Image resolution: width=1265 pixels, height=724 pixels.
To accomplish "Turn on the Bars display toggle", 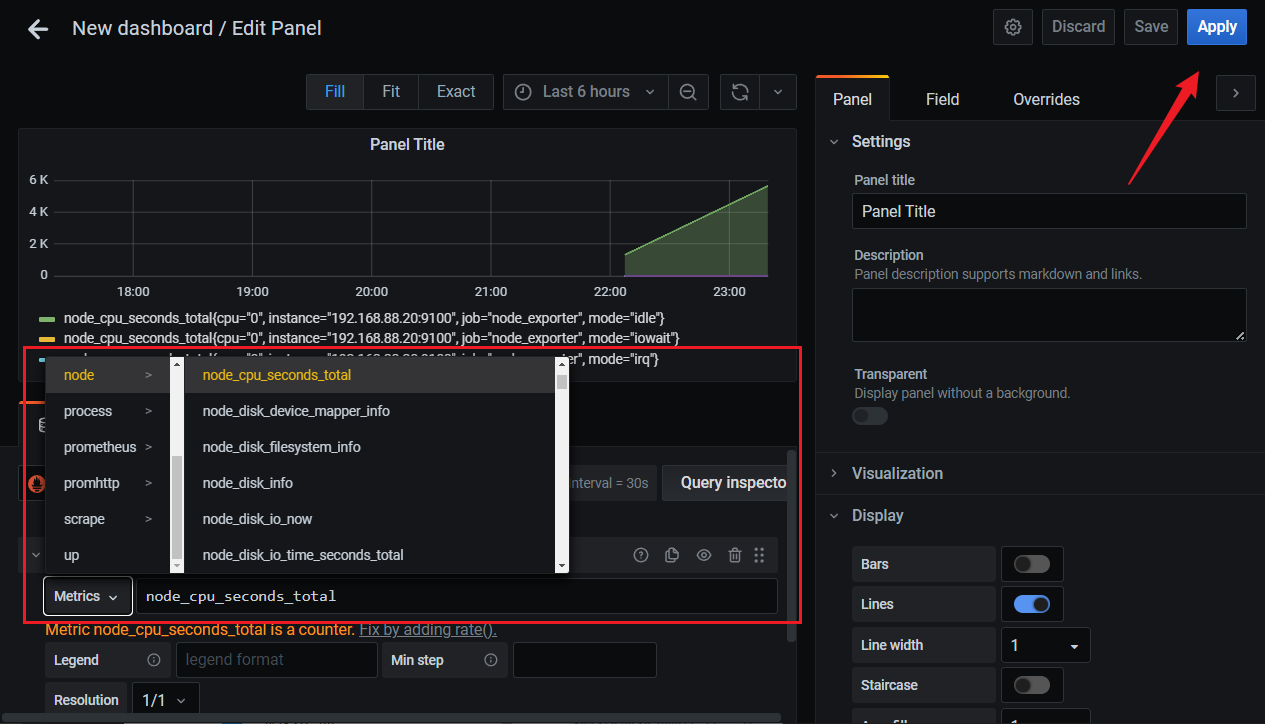I will click(1031, 564).
